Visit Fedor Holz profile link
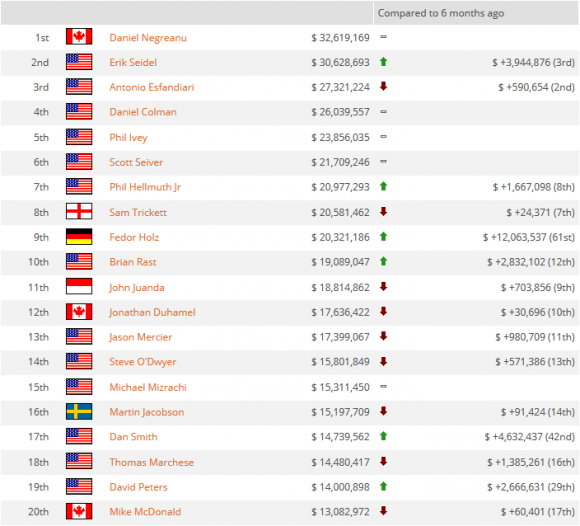The height and width of the screenshot is (526, 580). coord(134,237)
